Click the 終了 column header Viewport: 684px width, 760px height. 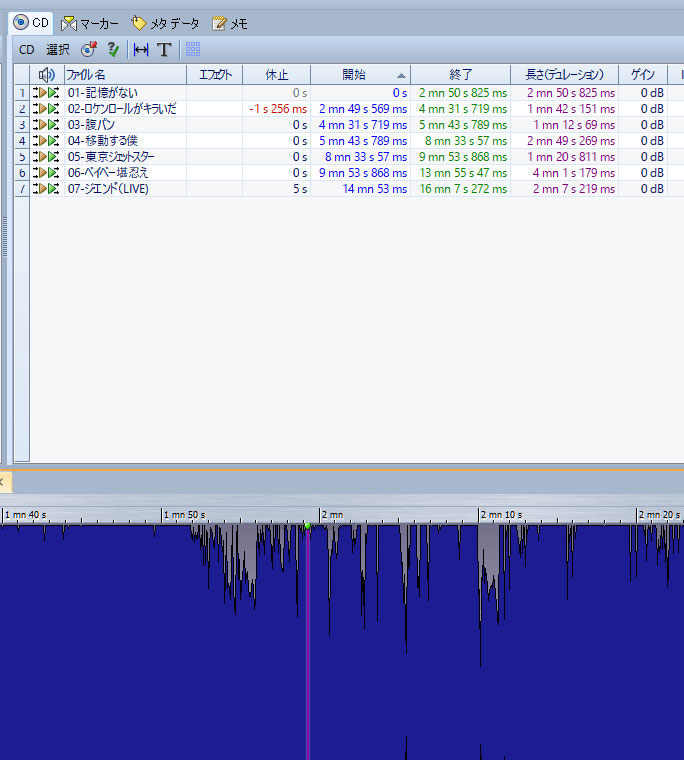tap(461, 75)
